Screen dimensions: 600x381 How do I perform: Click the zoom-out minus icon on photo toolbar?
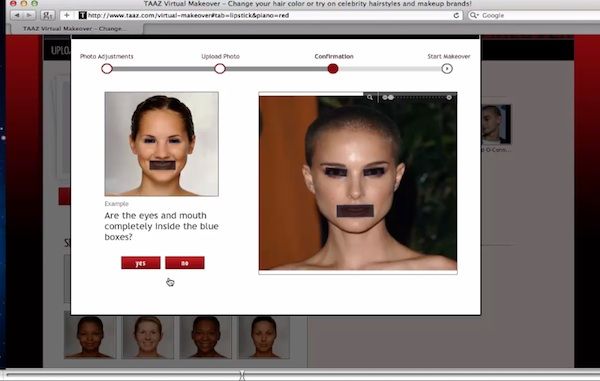coord(385,98)
